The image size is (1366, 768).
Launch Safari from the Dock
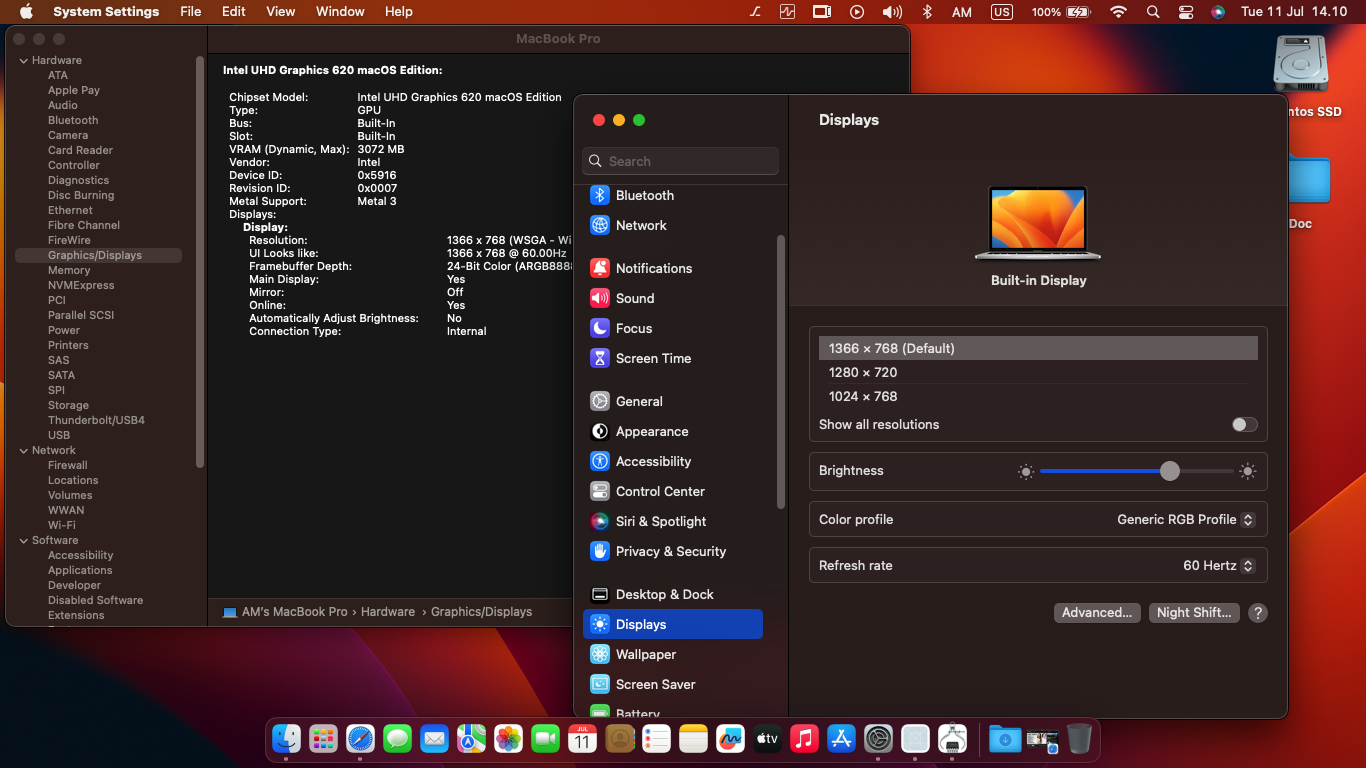pyautogui.click(x=360, y=739)
